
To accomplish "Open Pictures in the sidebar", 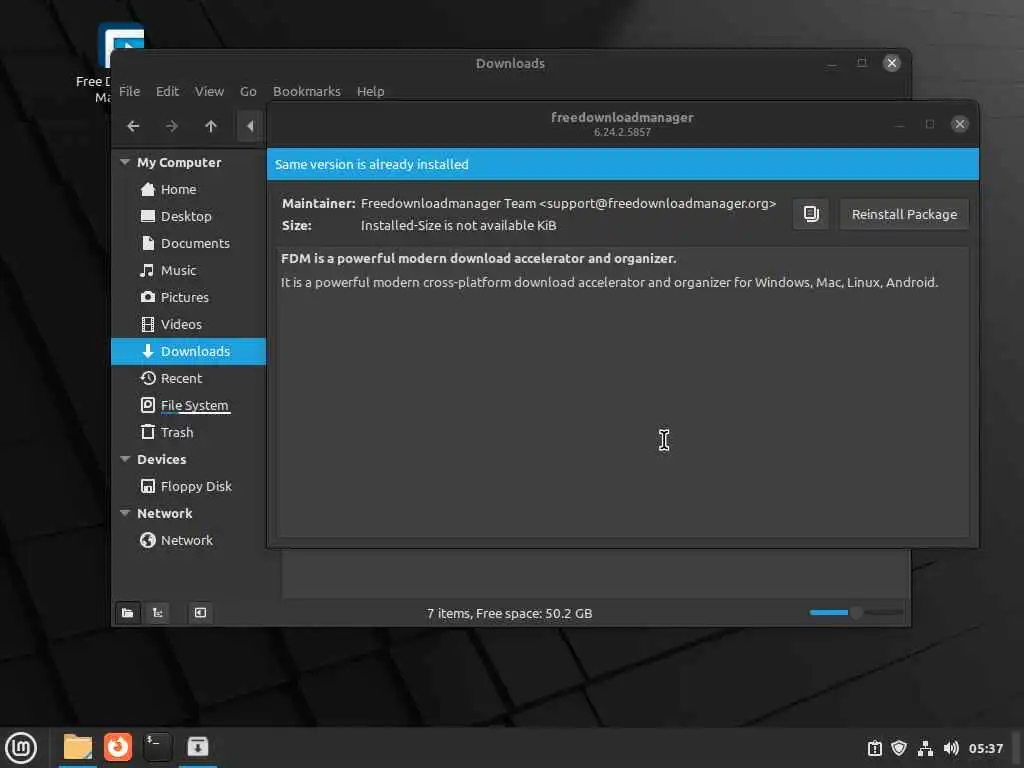I will click(x=189, y=297).
